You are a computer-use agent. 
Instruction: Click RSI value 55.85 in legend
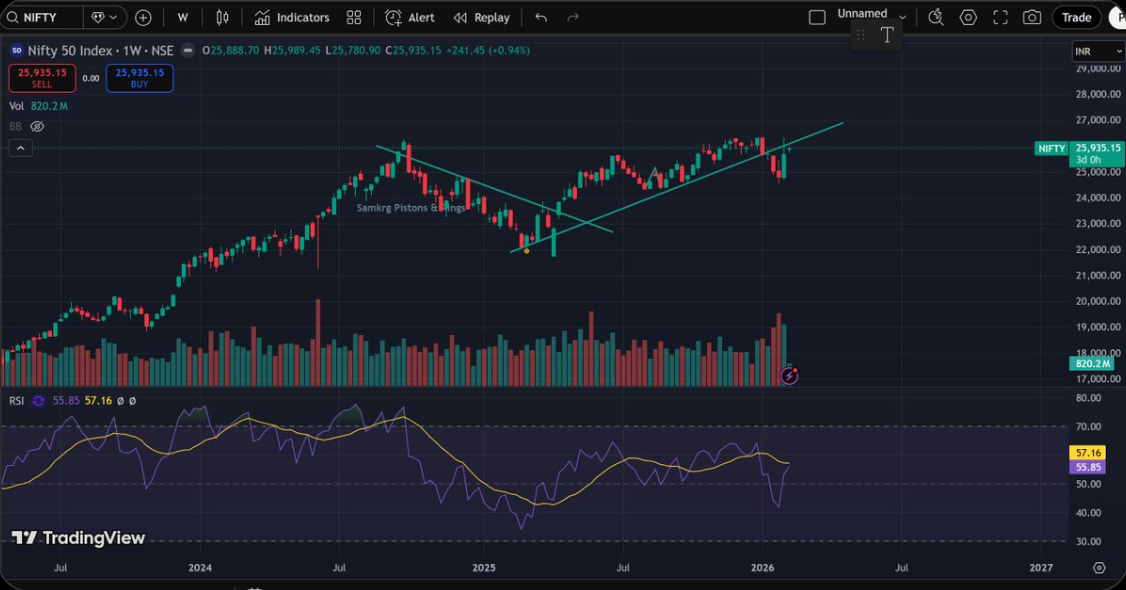(65, 401)
